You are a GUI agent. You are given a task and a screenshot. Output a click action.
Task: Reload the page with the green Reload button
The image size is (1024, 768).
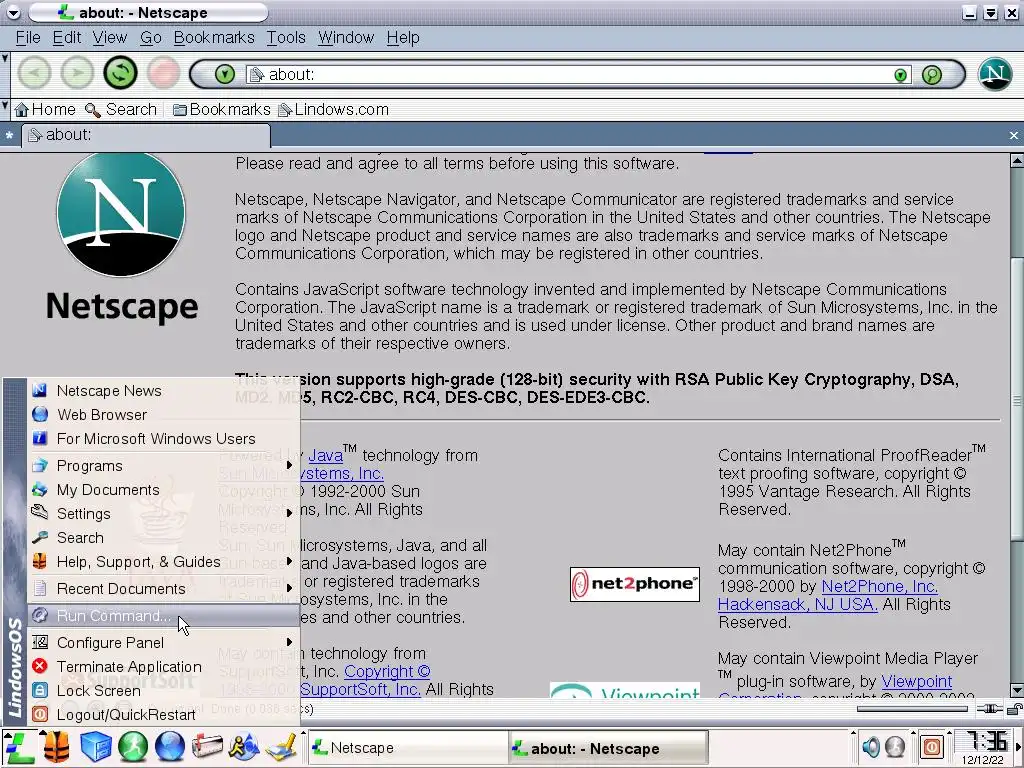click(x=120, y=72)
